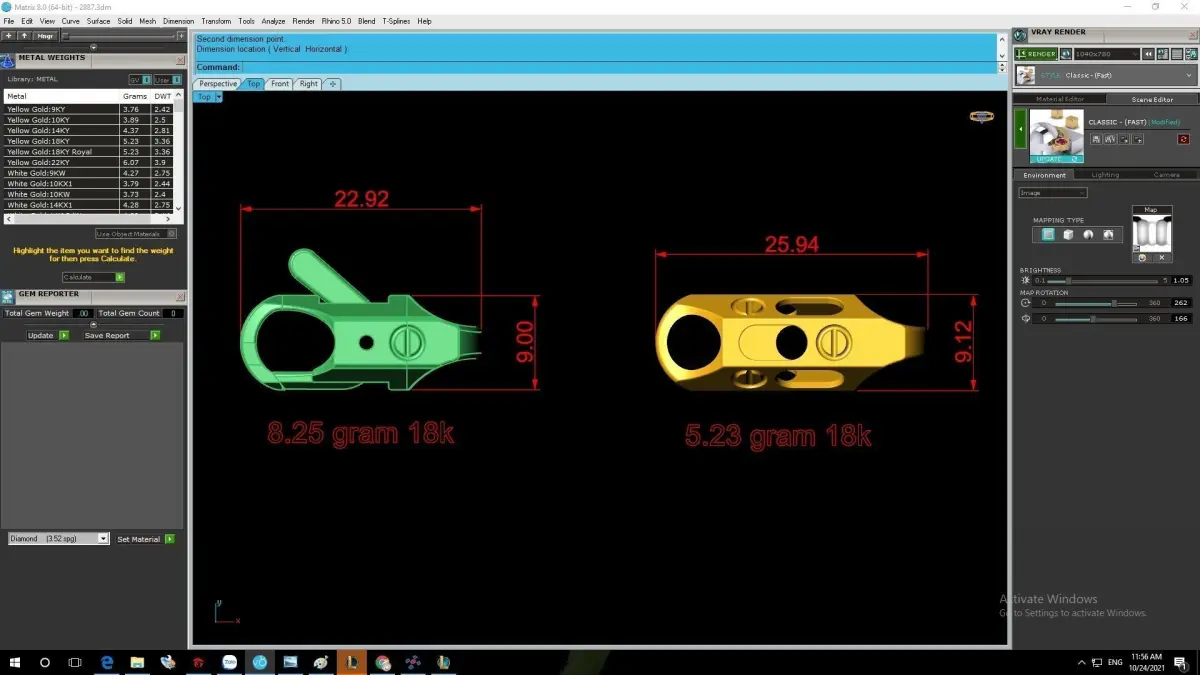Adjust the Brightness slider

coord(1103,281)
